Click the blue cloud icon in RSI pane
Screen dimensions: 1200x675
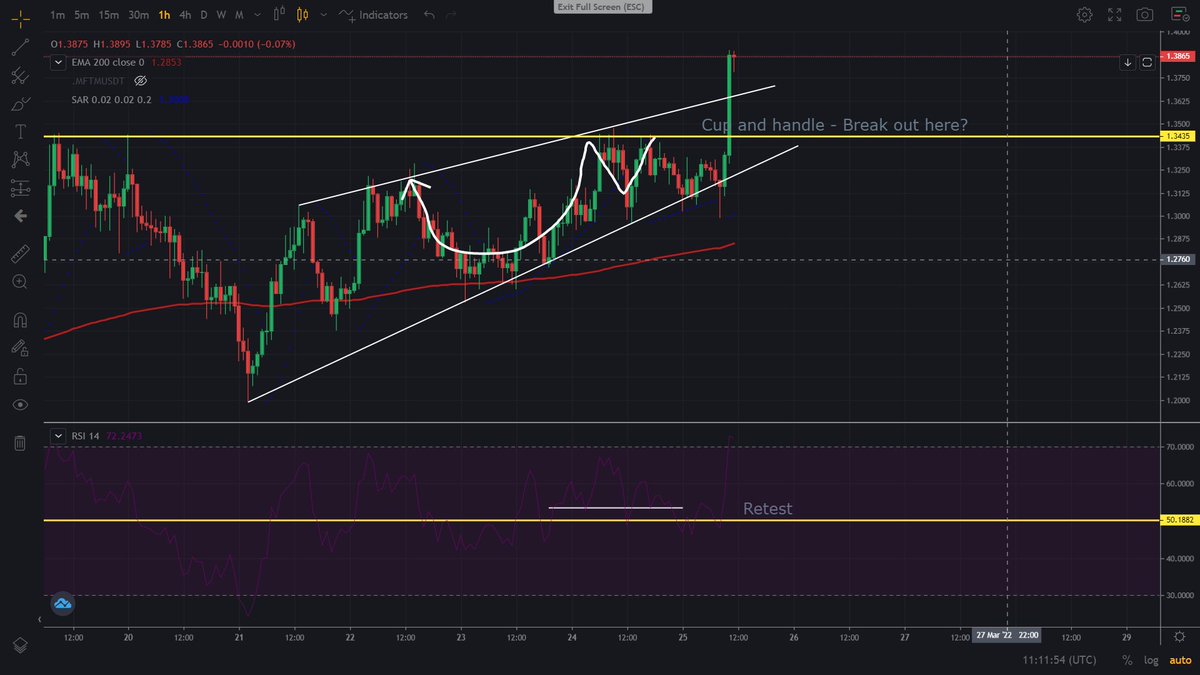pyautogui.click(x=63, y=604)
